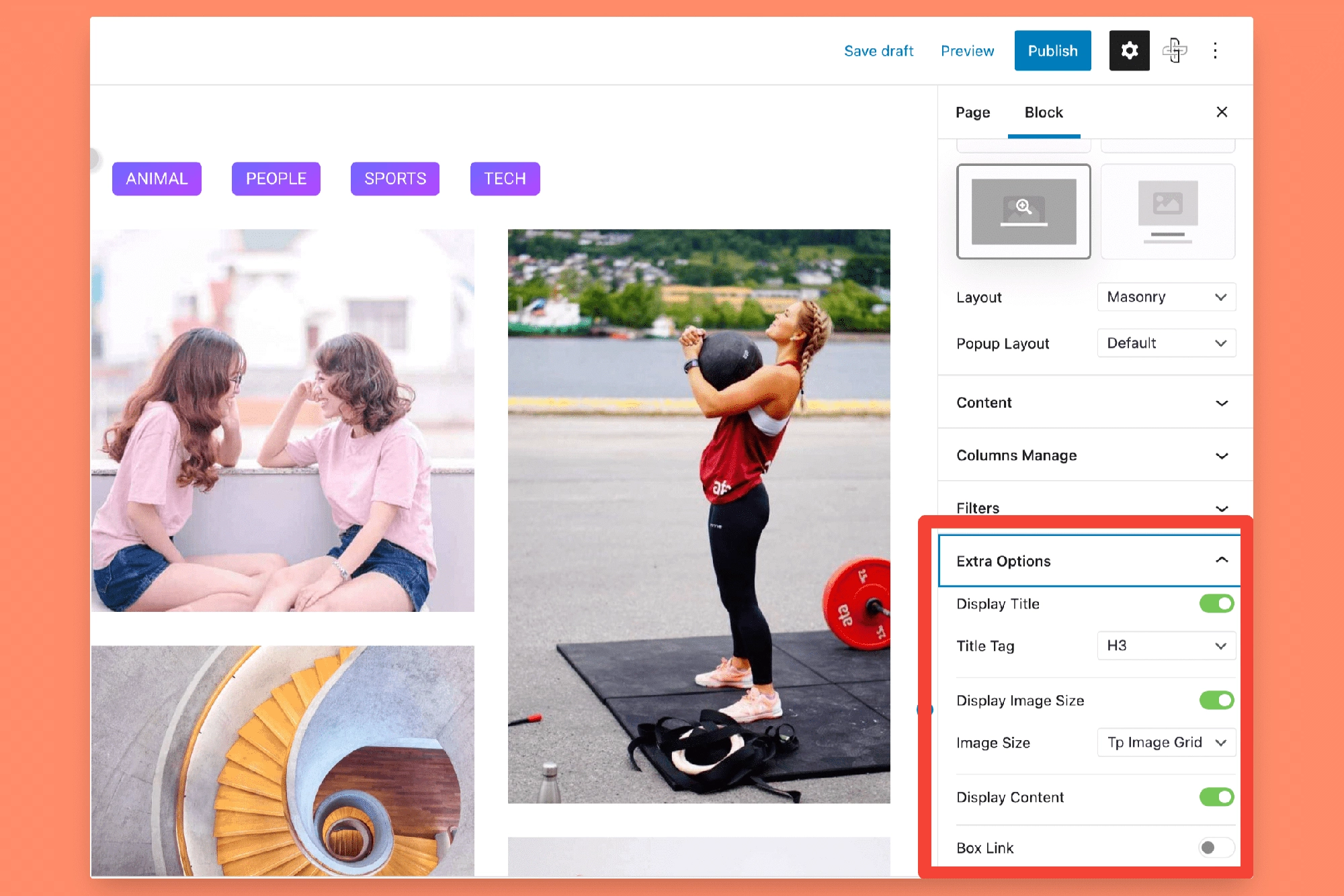Viewport: 1344px width, 896px height.
Task: Click the first layout style icon
Action: click(x=1024, y=210)
